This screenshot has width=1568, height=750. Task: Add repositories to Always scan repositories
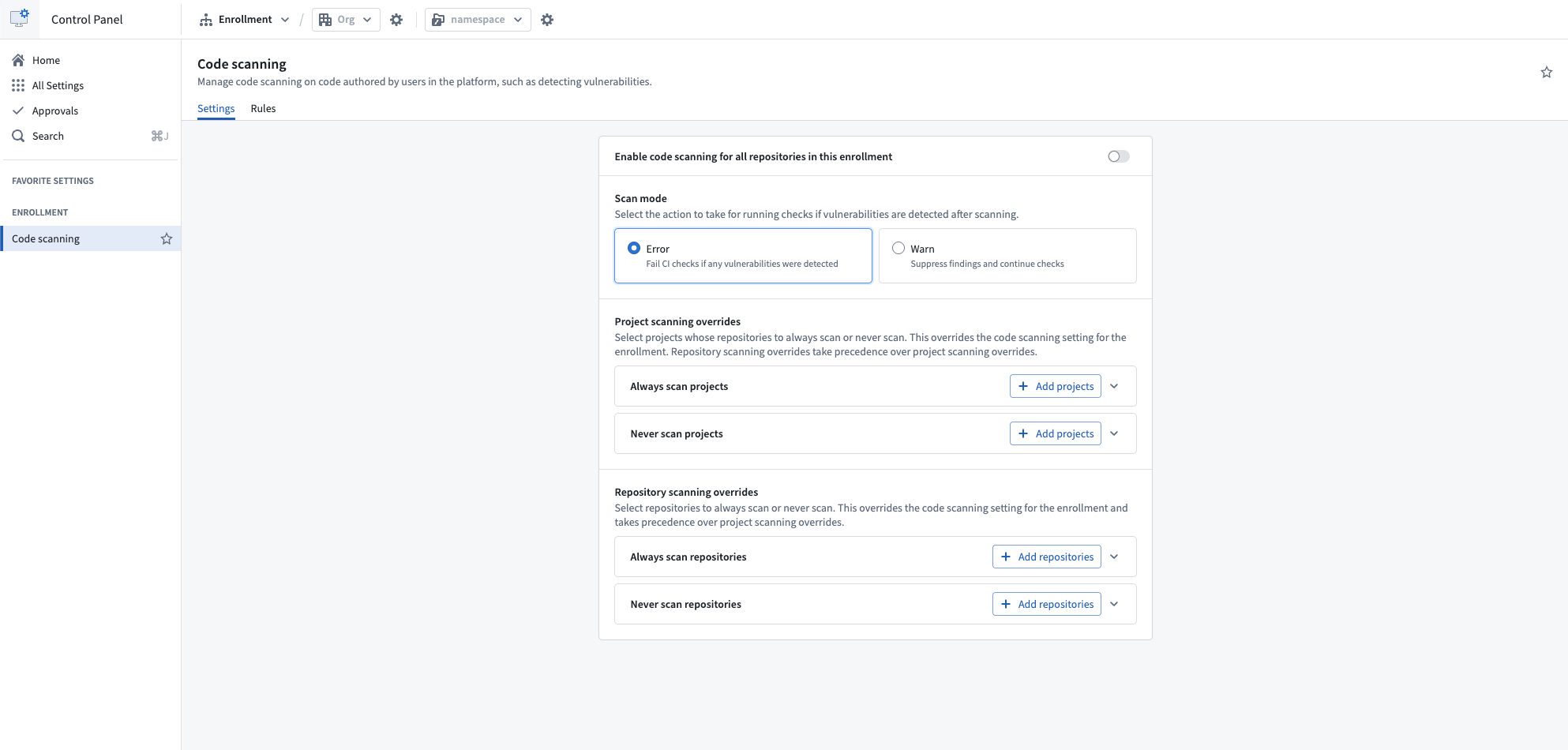click(1047, 557)
